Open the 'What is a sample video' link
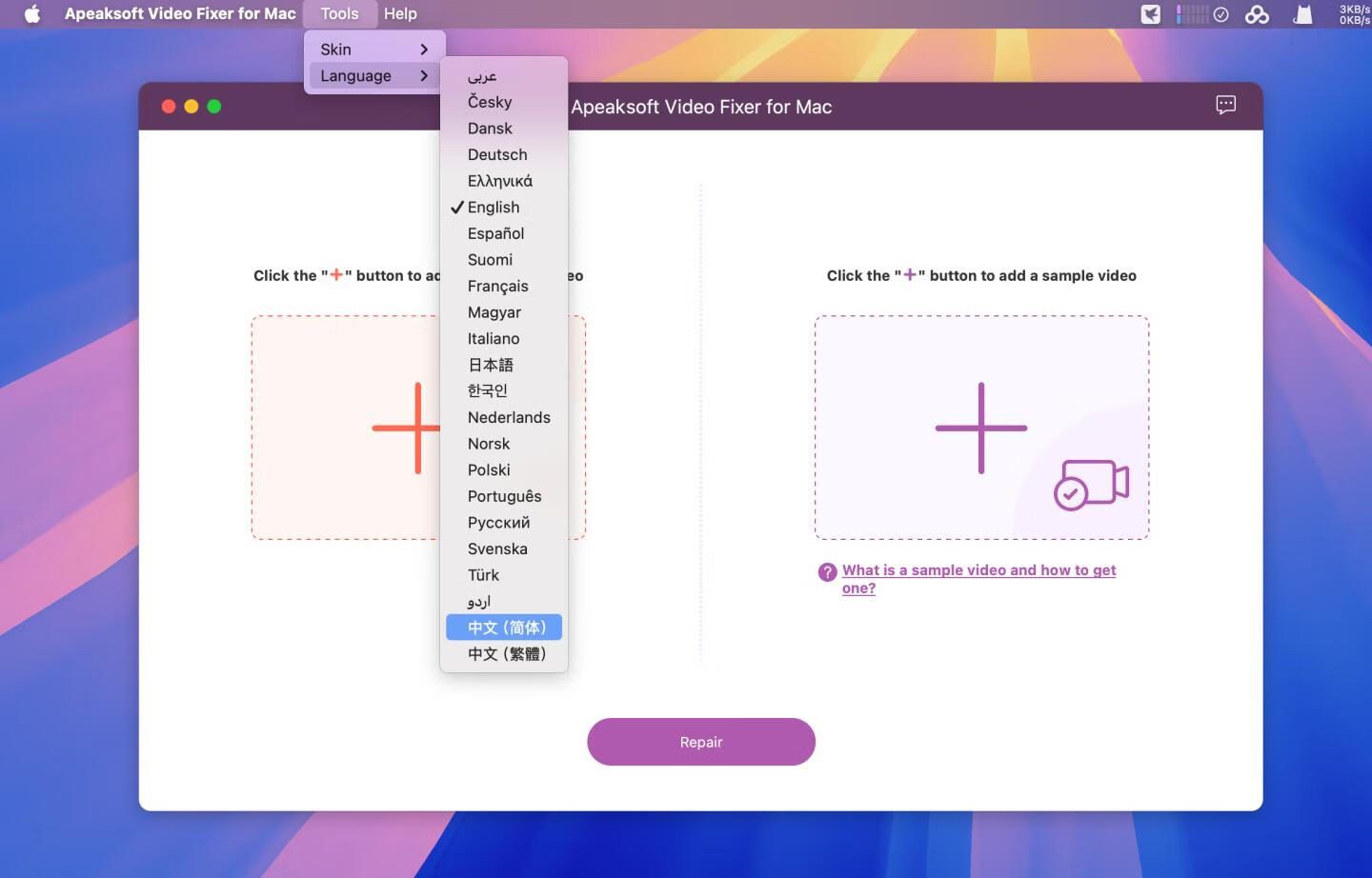1372x878 pixels. click(979, 570)
